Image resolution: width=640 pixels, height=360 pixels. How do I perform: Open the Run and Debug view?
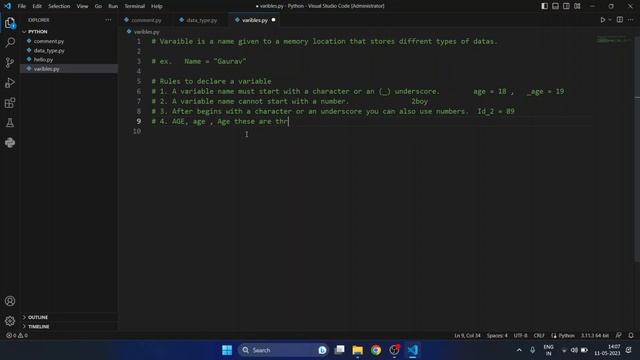(x=10, y=82)
